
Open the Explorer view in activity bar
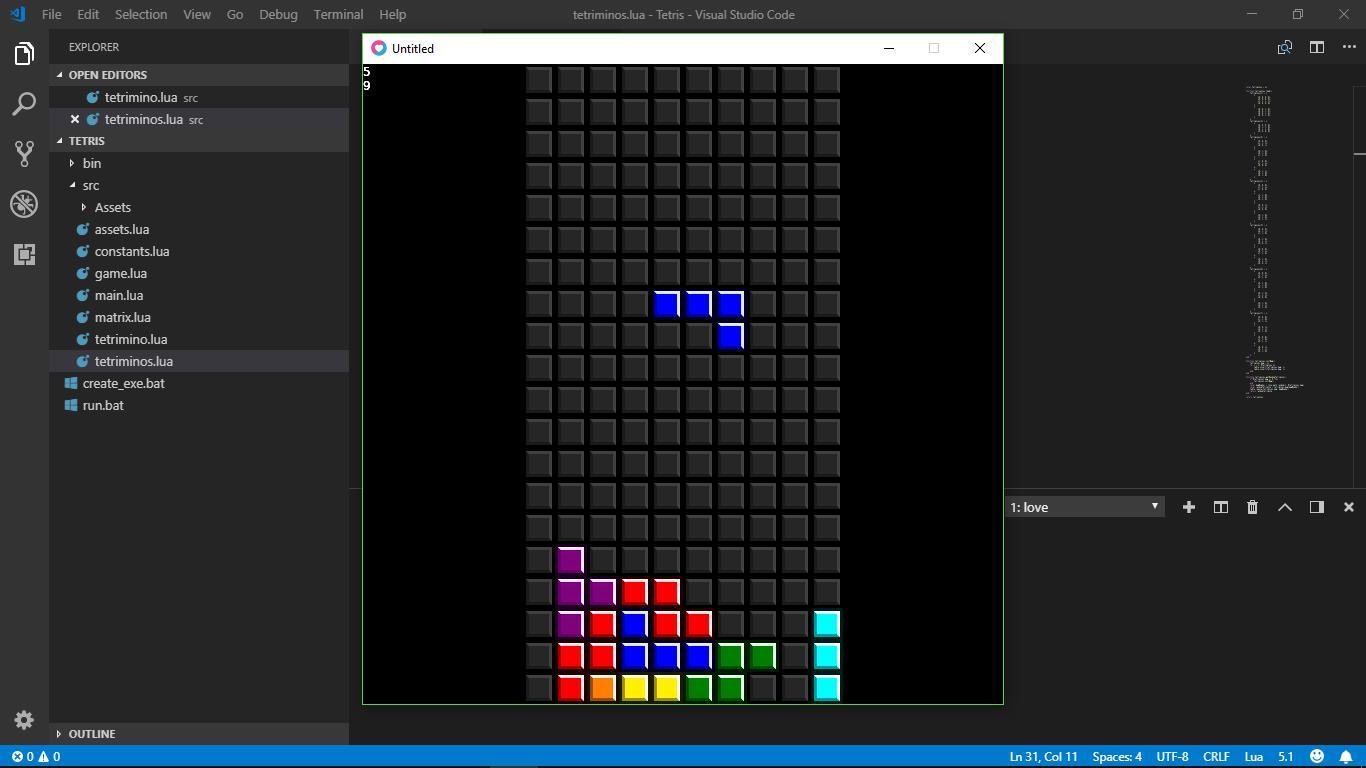pyautogui.click(x=24, y=53)
